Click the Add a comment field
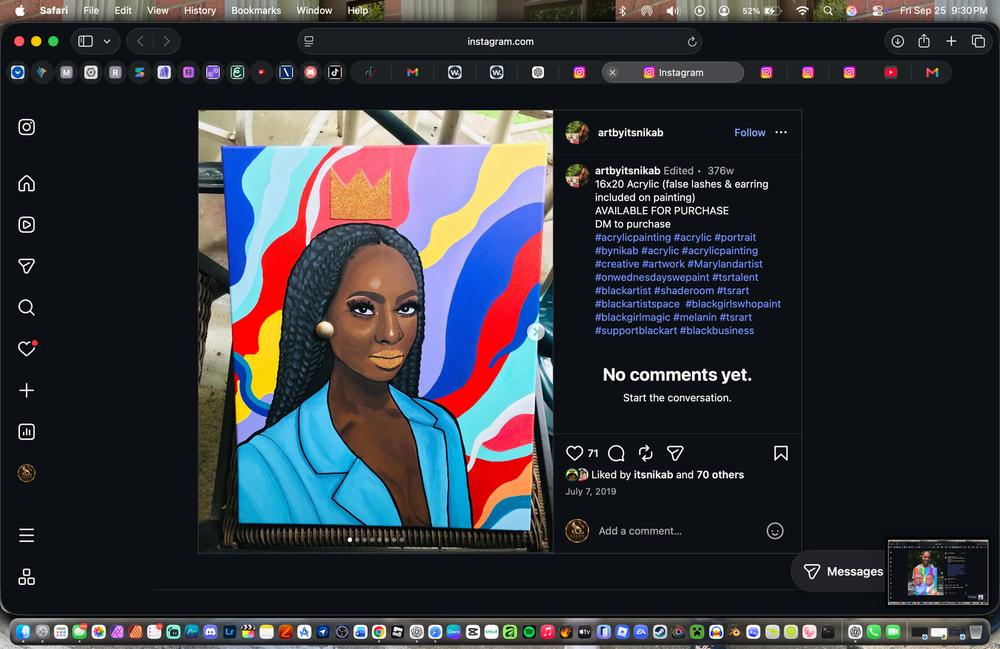Image resolution: width=1000 pixels, height=649 pixels. (676, 531)
